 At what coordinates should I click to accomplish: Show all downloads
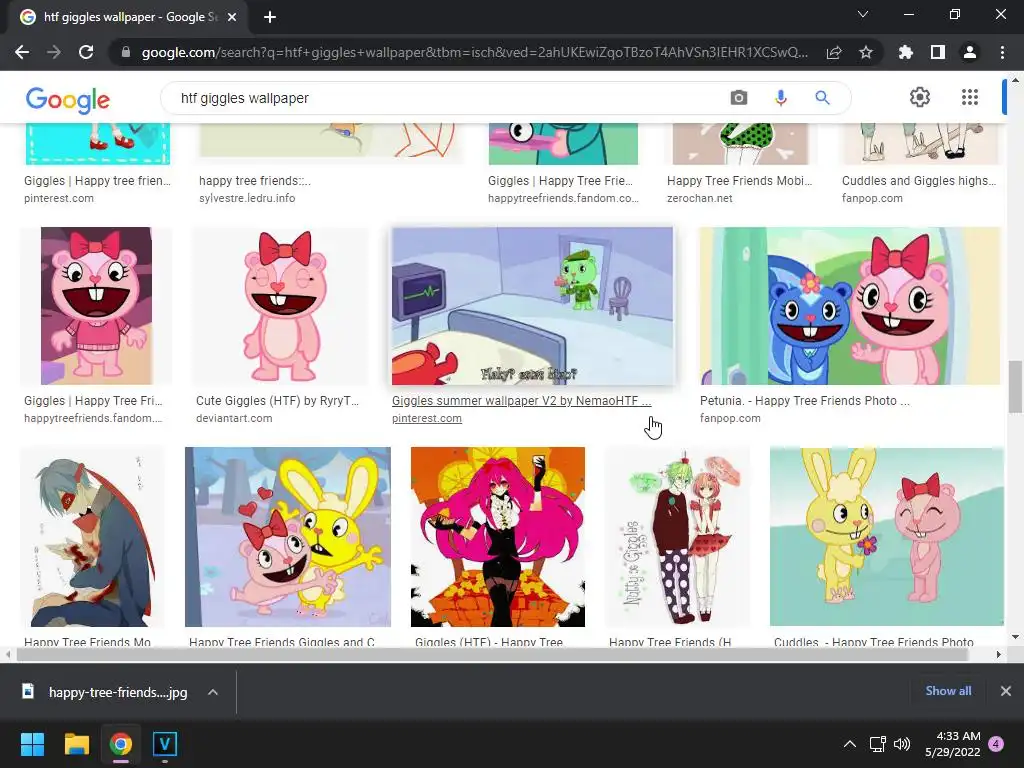(x=948, y=691)
